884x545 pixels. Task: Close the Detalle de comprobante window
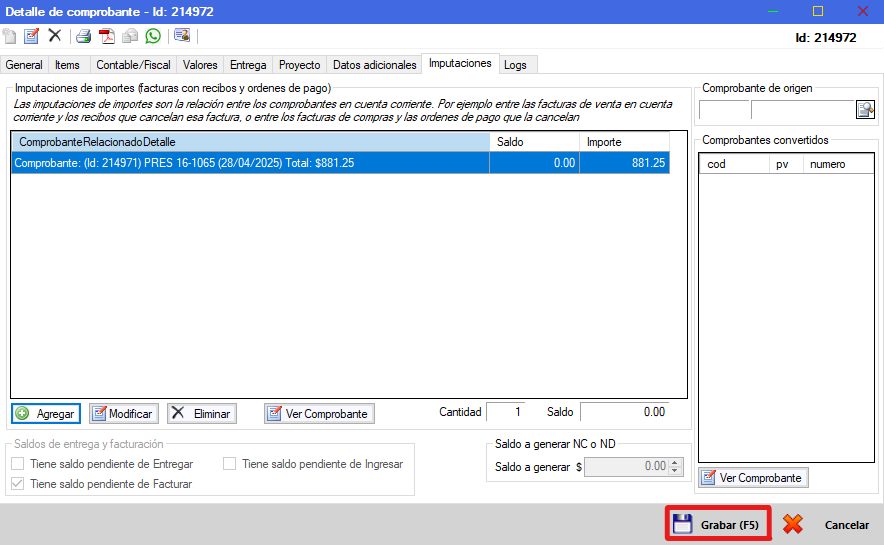(x=862, y=11)
